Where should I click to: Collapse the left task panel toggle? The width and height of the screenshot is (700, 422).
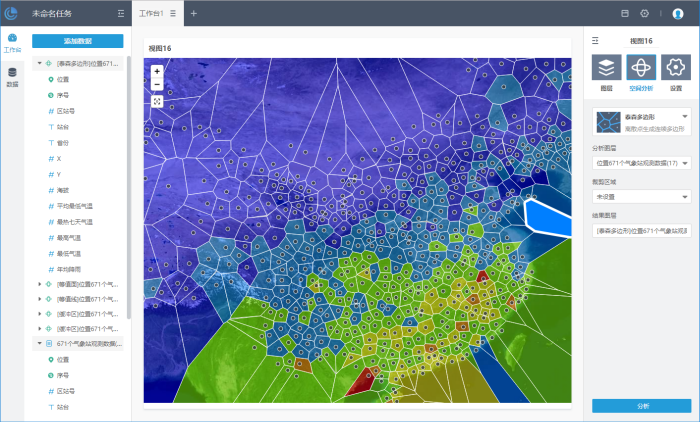121,14
